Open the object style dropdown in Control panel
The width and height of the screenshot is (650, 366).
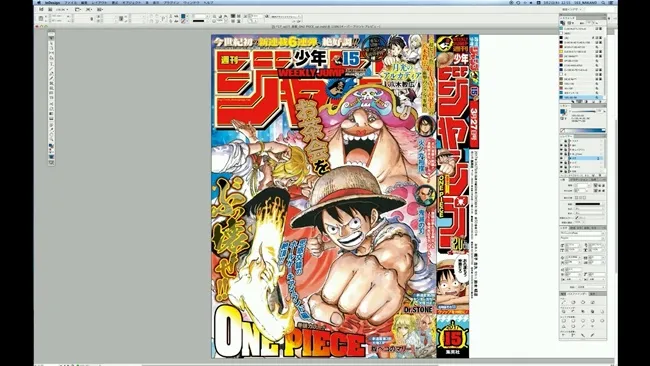click(286, 17)
